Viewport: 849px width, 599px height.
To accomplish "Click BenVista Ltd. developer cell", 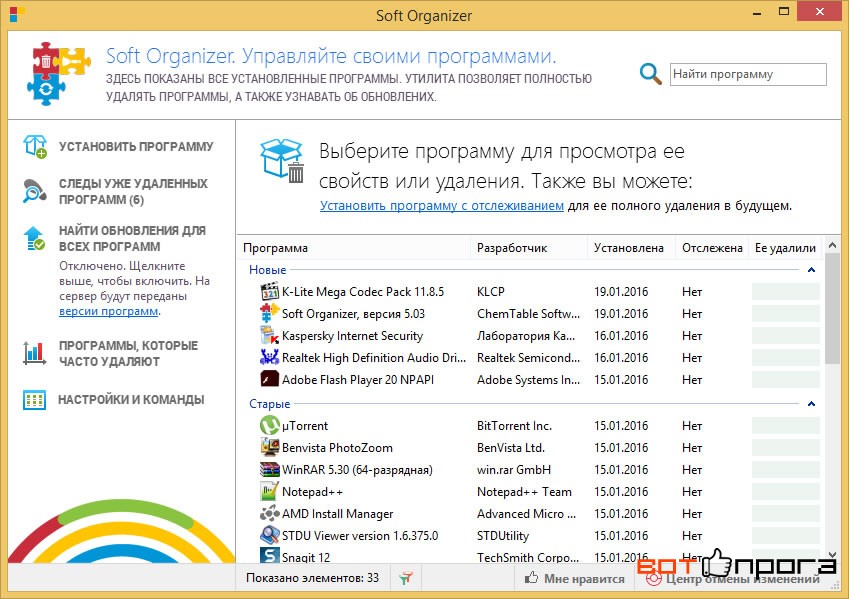I will [x=511, y=448].
